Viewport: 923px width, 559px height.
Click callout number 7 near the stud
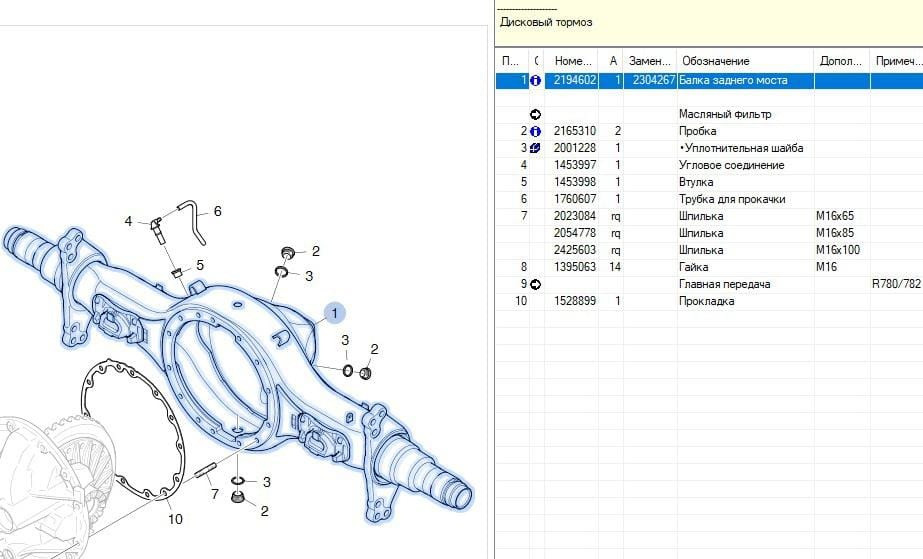(x=213, y=494)
